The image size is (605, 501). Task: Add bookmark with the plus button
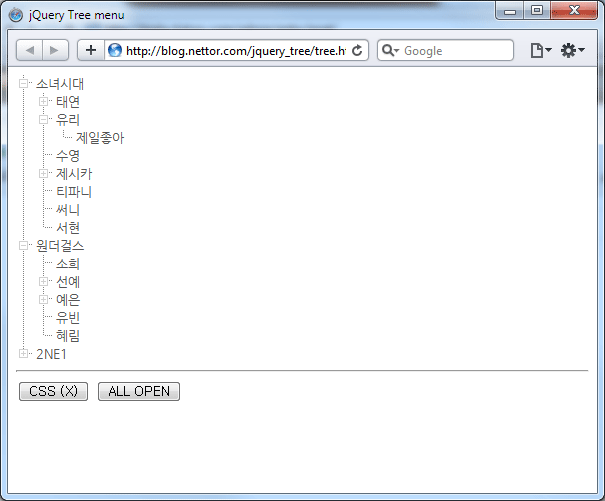[91, 50]
